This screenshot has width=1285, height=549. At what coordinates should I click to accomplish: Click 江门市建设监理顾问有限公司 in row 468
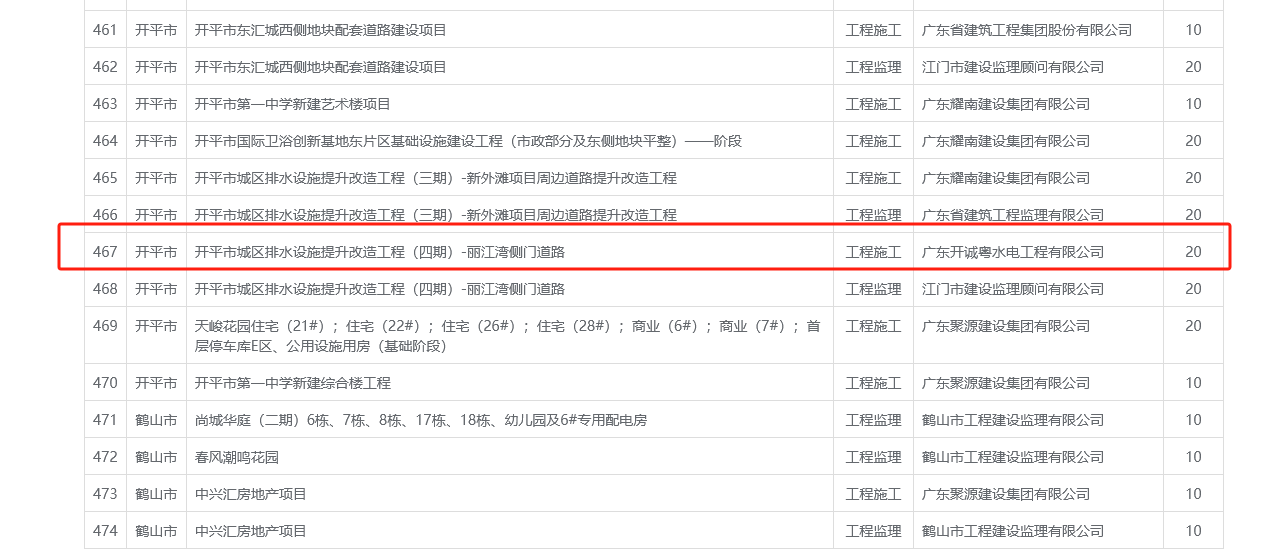tap(1013, 289)
